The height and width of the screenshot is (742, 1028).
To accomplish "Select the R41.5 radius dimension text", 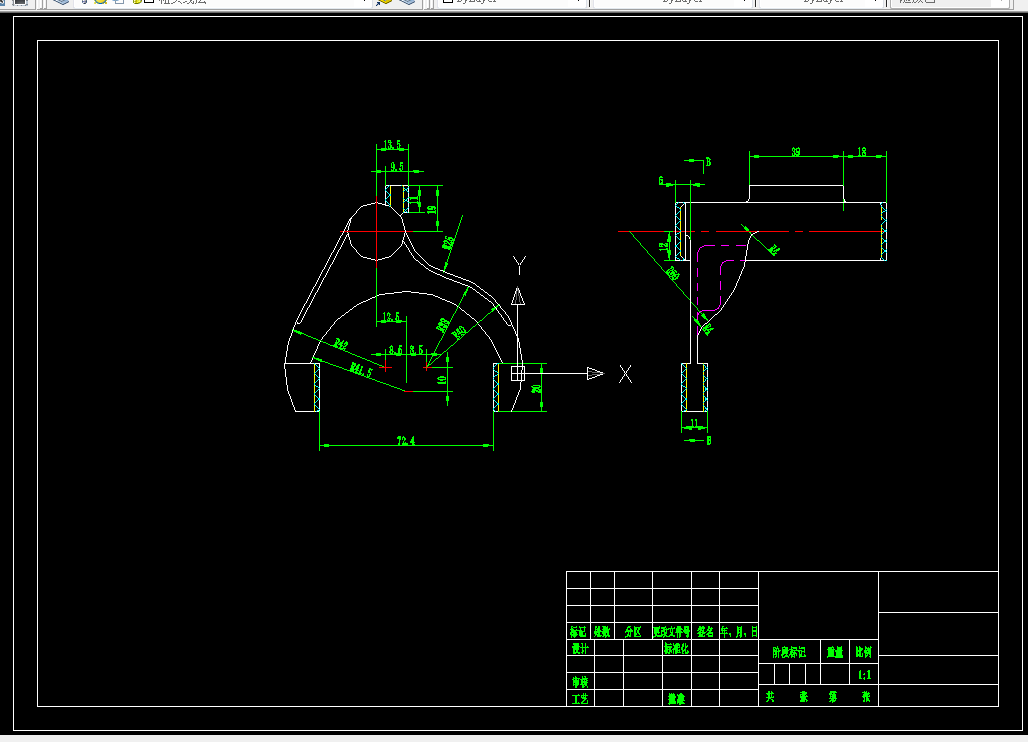I will (361, 370).
